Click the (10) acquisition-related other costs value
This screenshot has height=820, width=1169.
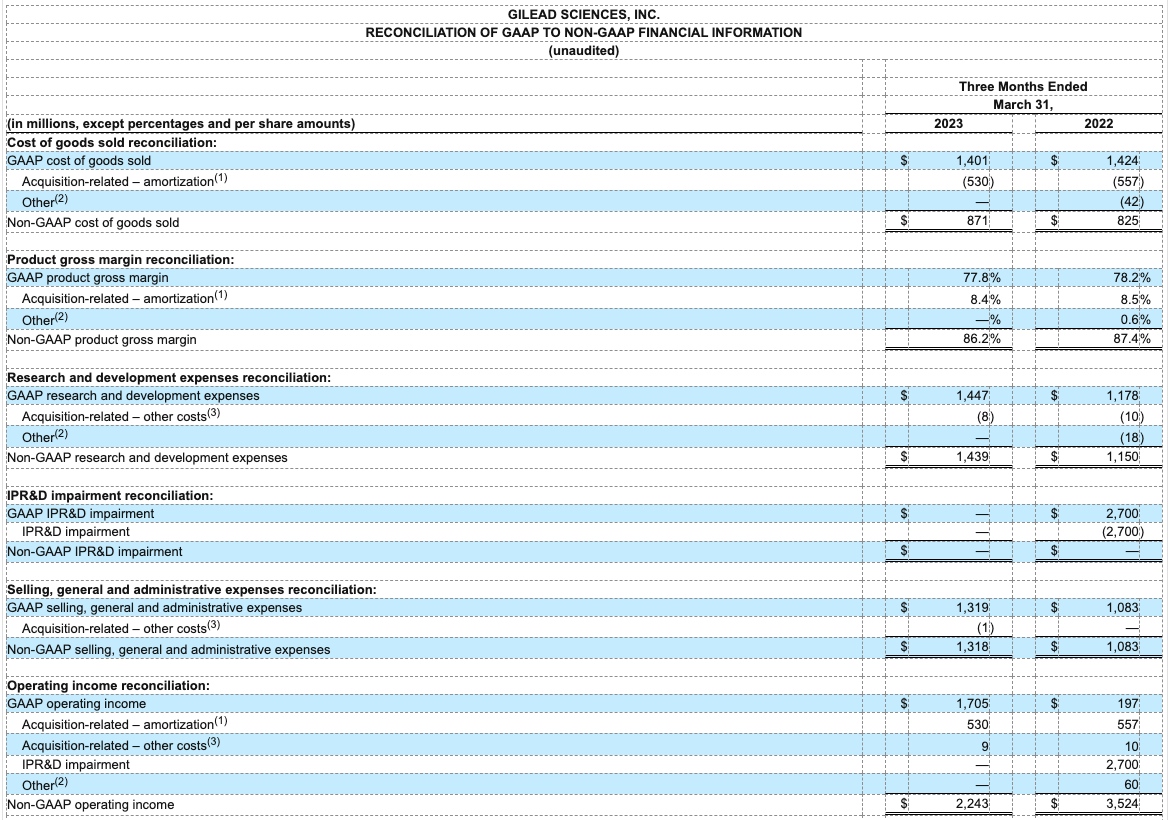pyautogui.click(x=1131, y=417)
